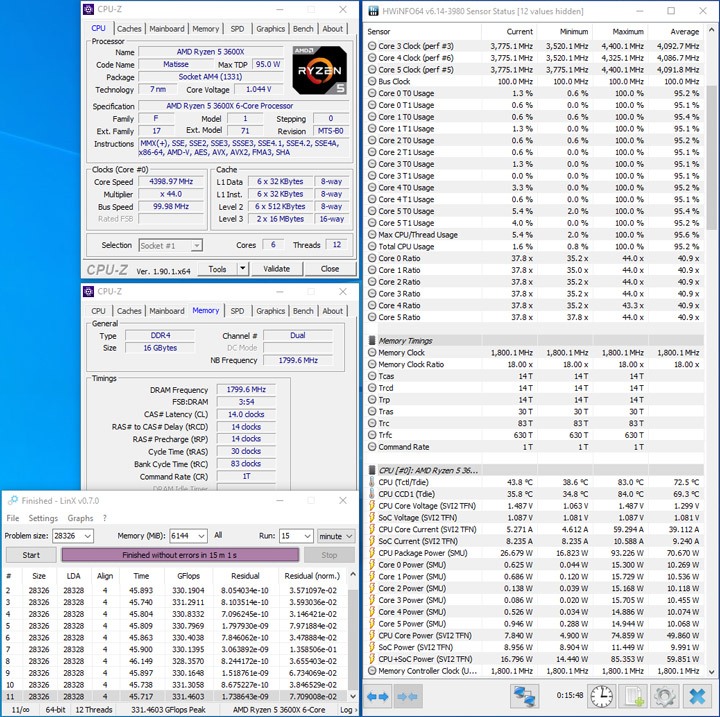720x717 pixels.
Task: Start logging with the HWiNFO log file icon
Action: point(634,696)
